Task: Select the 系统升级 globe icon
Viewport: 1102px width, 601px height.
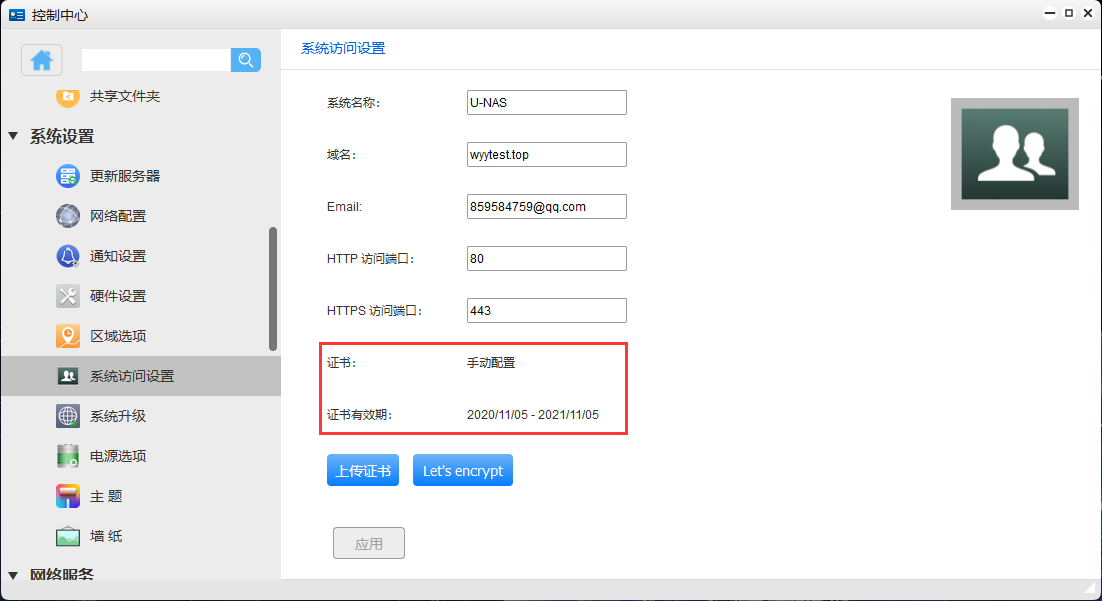Action: 68,416
